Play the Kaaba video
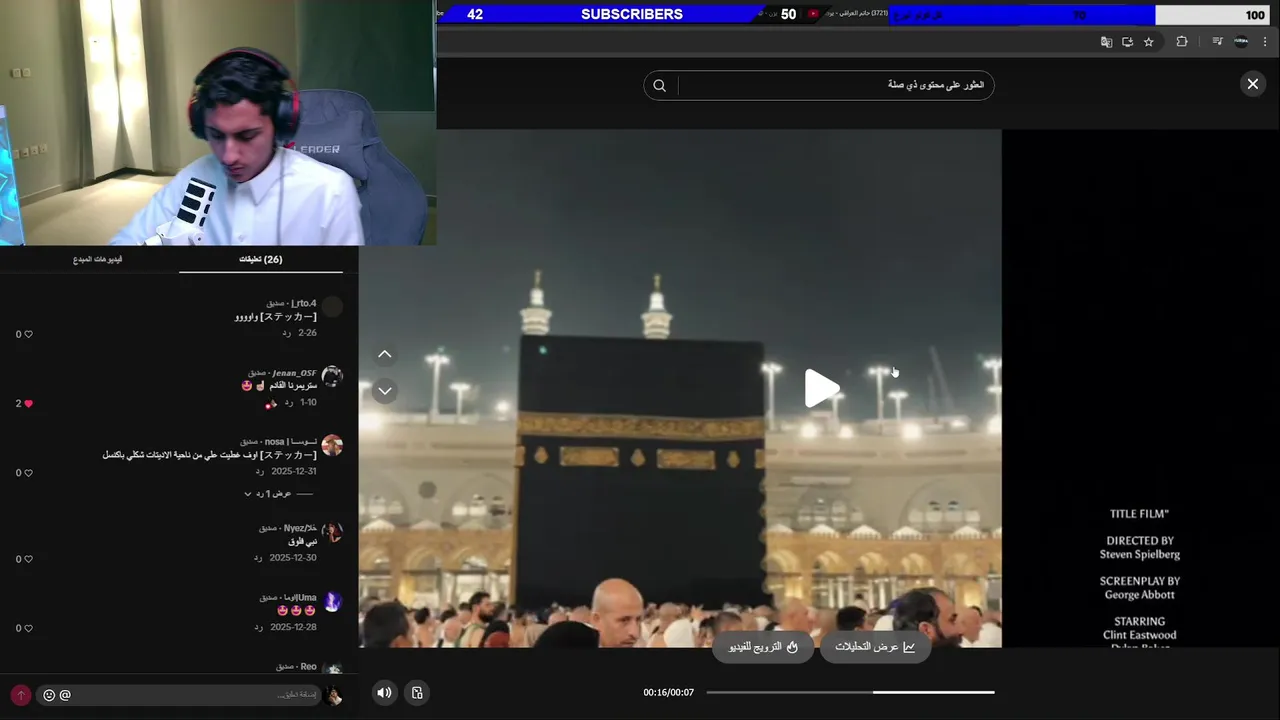The height and width of the screenshot is (720, 1280). (x=821, y=388)
